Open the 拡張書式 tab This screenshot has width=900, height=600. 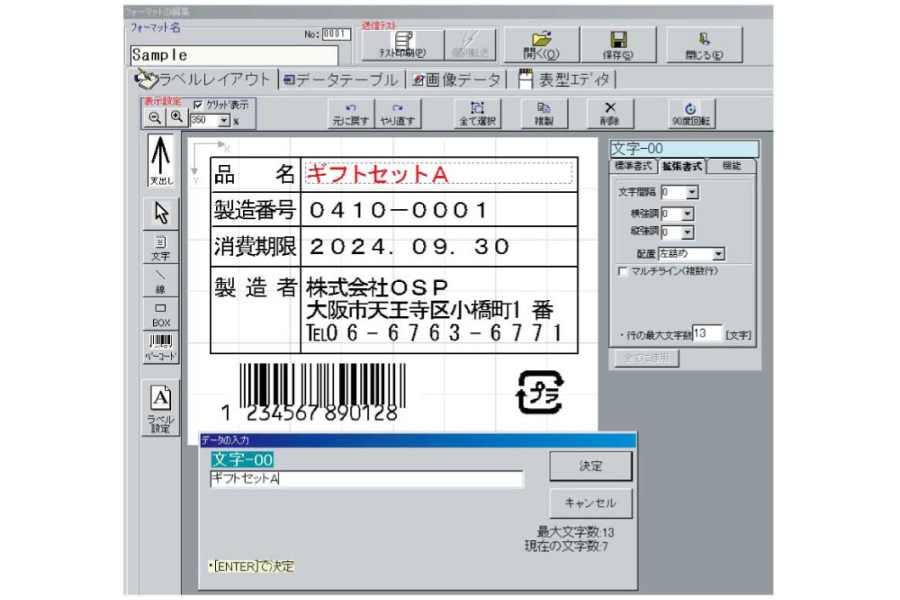(682, 166)
